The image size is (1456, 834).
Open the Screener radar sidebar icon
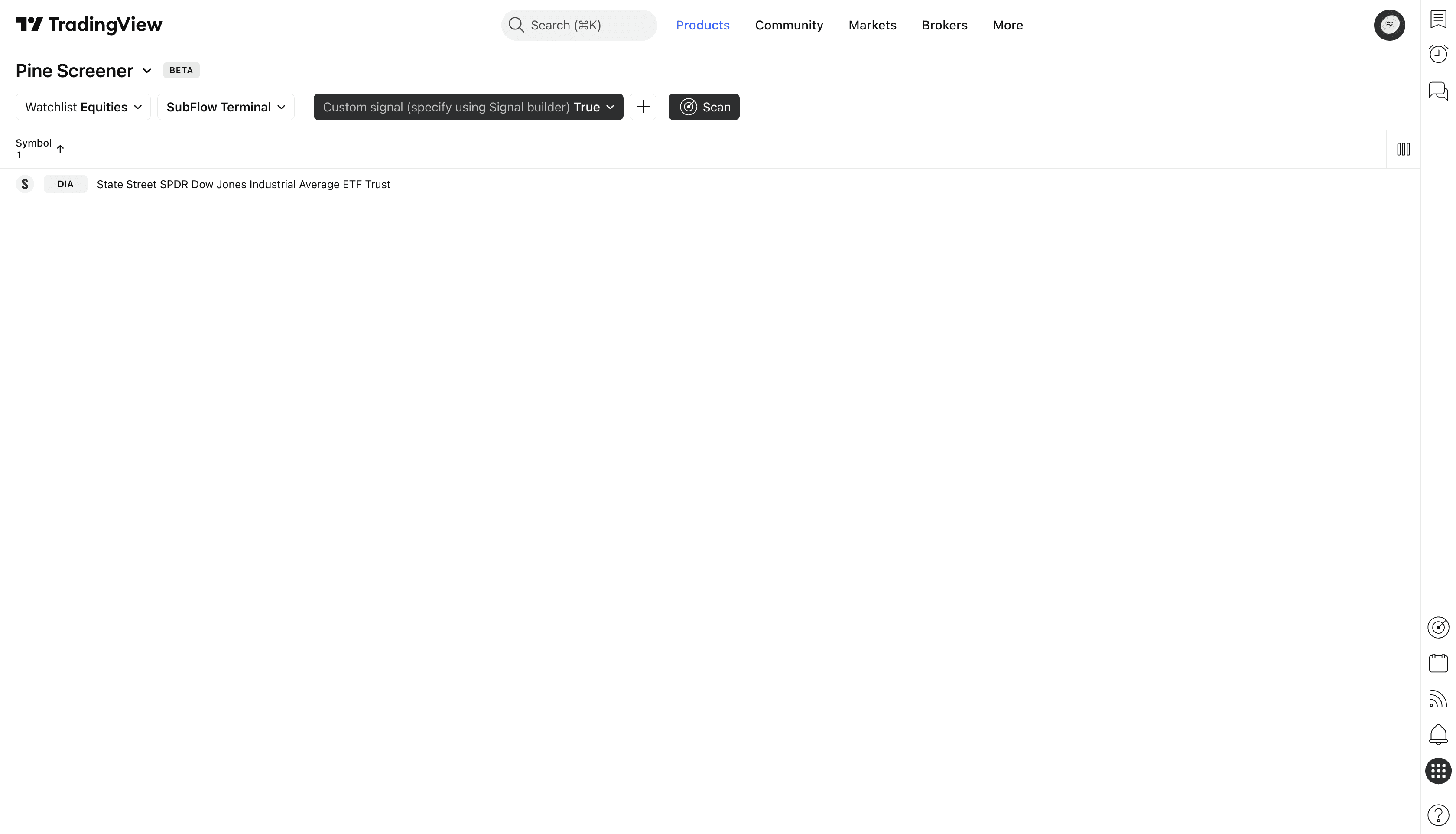[1438, 627]
